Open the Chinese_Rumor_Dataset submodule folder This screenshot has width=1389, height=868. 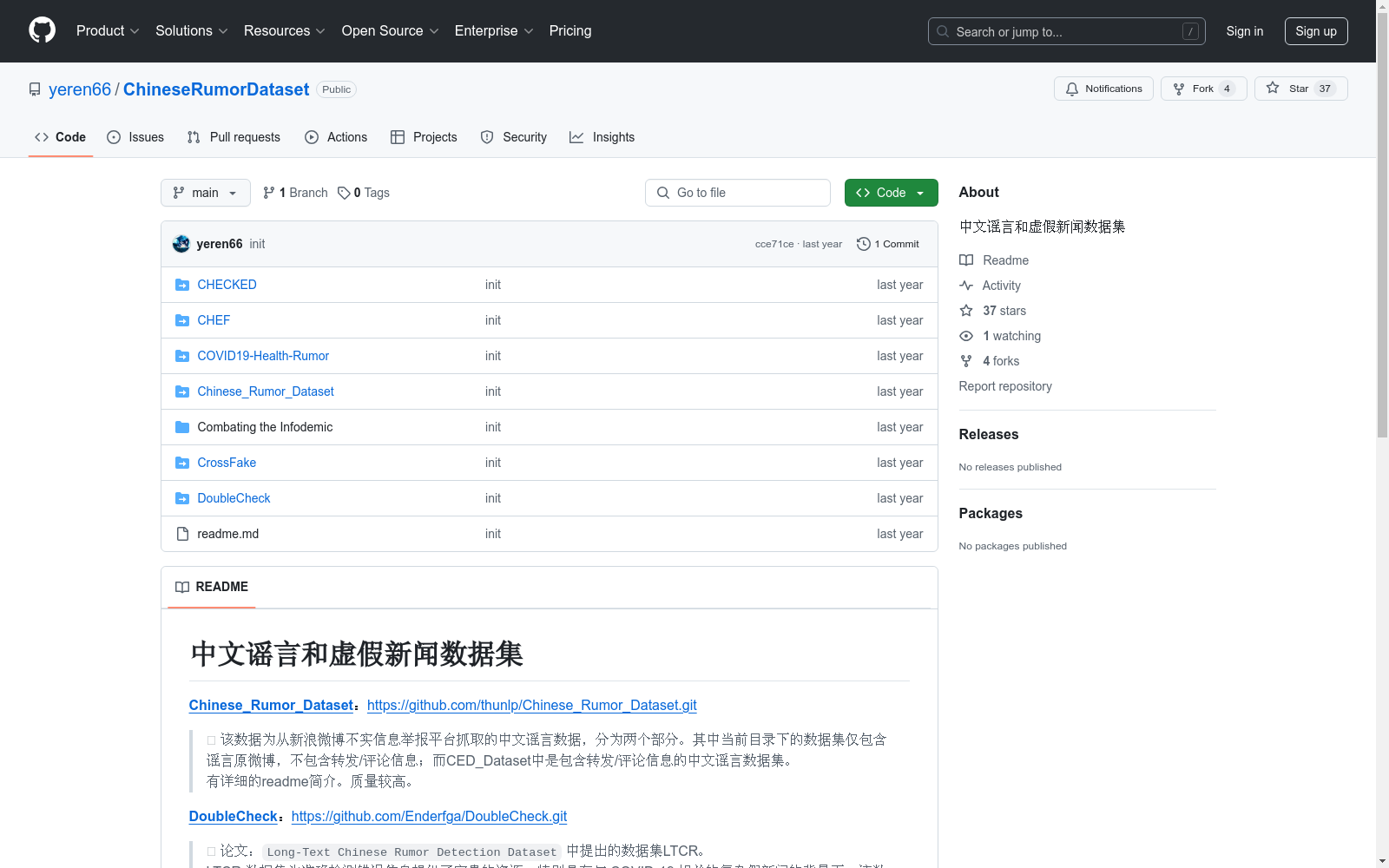tap(266, 391)
